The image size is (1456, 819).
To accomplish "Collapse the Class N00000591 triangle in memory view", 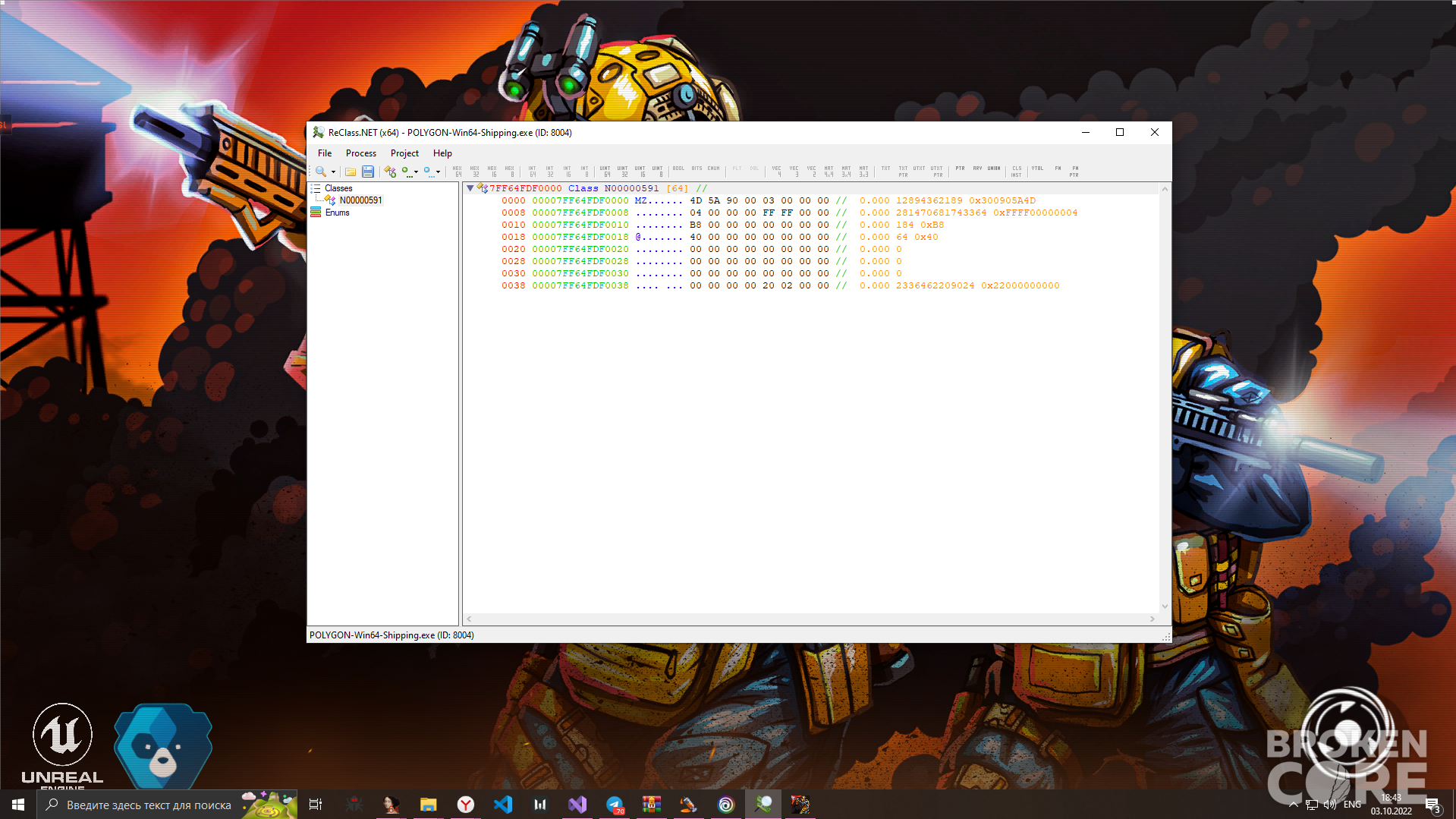I will pyautogui.click(x=470, y=188).
